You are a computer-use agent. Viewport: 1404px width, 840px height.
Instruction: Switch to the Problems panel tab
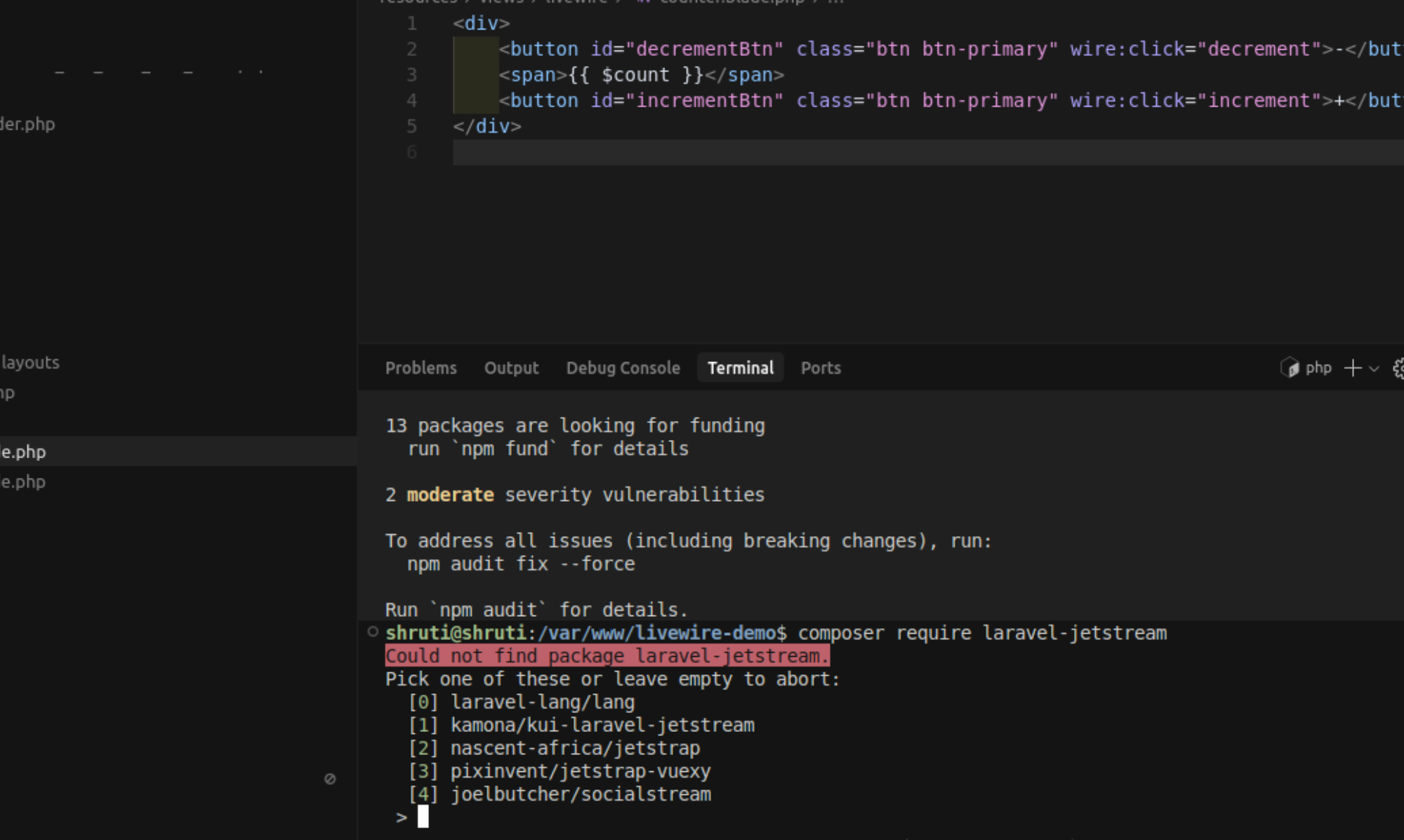(x=420, y=368)
